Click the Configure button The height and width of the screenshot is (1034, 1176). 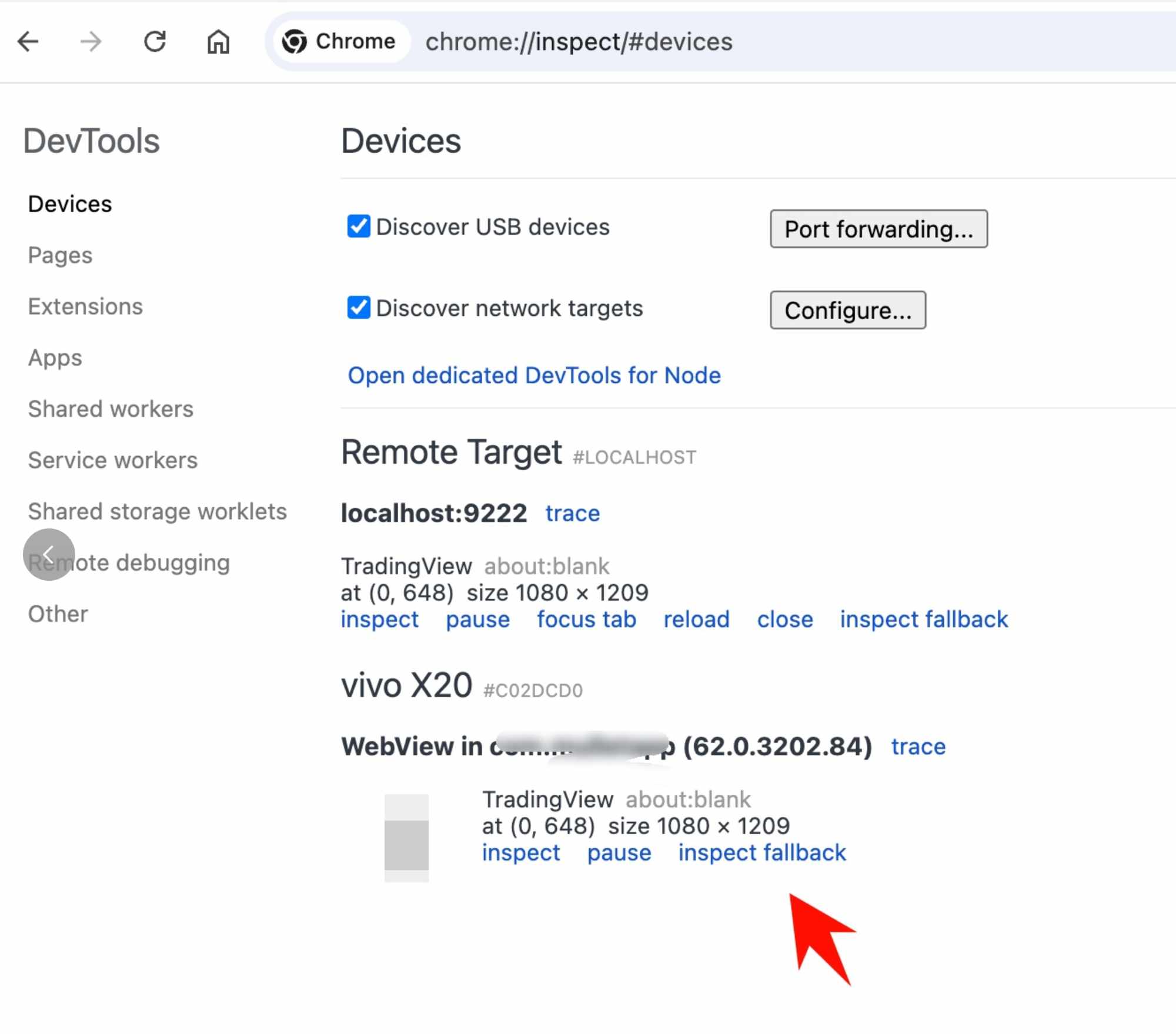point(848,310)
